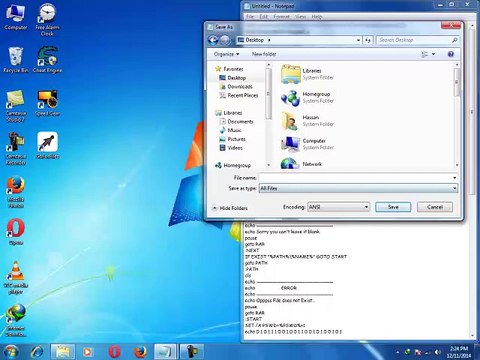Select Documents library

(x=236, y=122)
